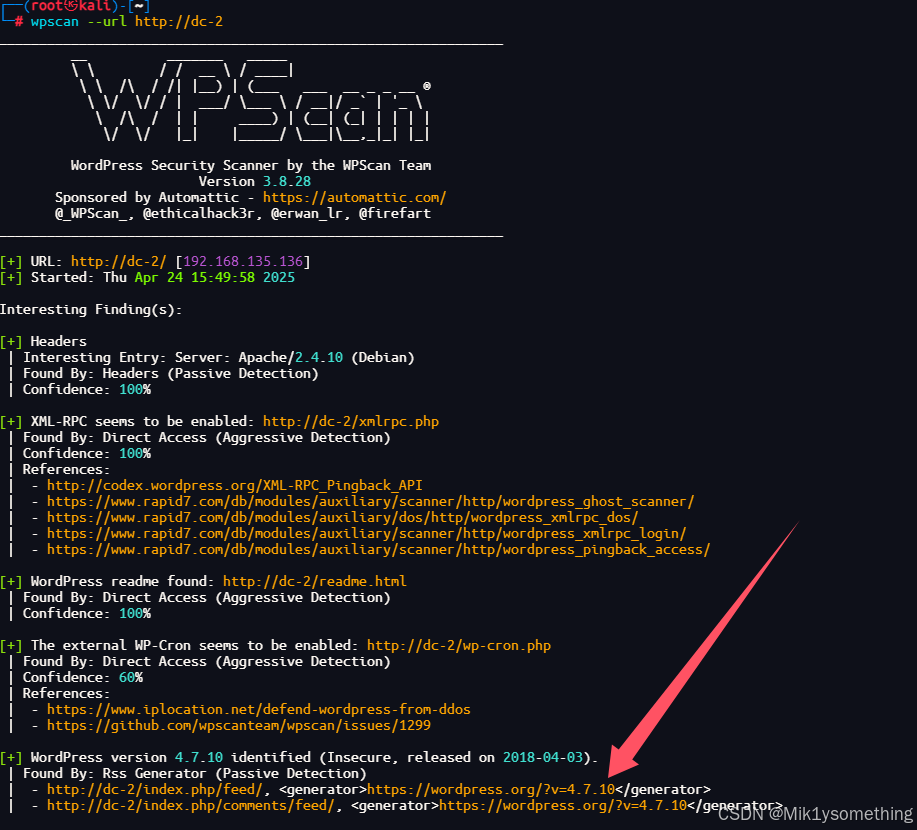Image resolution: width=917 pixels, height=830 pixels.
Task: Click the Found By: Rss Generator line
Action: (x=195, y=774)
